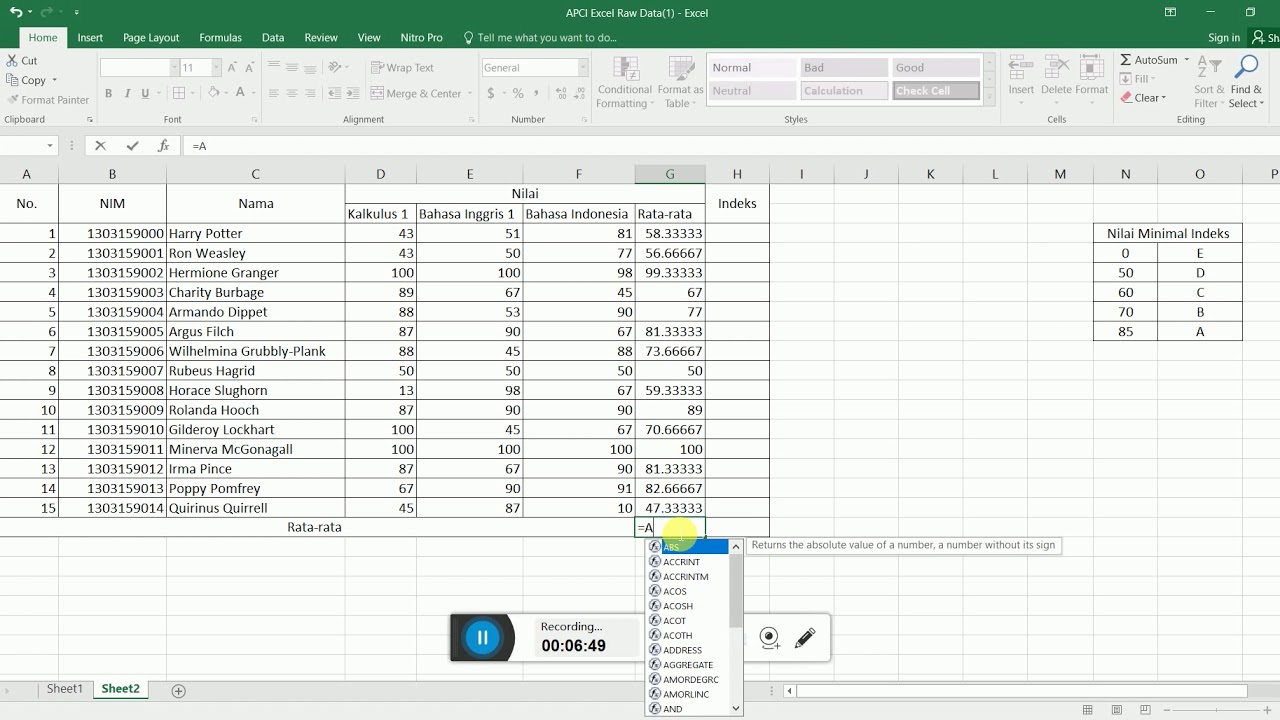
Task: Click the Cut command
Action: click(x=22, y=60)
